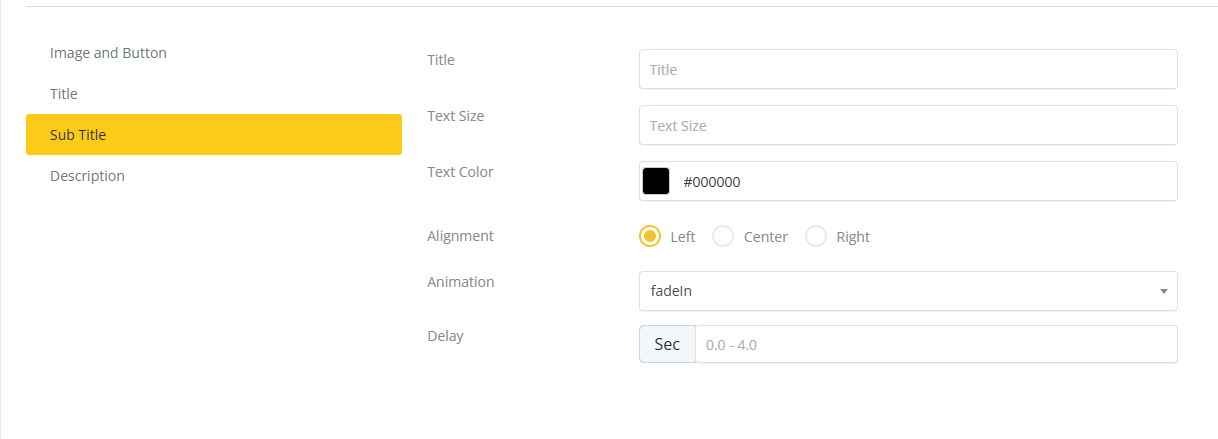
Task: Switch to the Title sidebar tab
Action: point(64,94)
